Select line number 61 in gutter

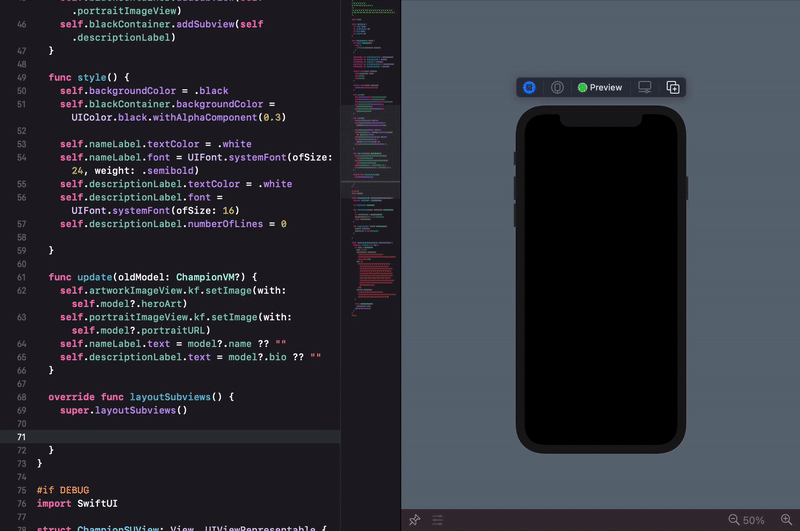click(21, 277)
